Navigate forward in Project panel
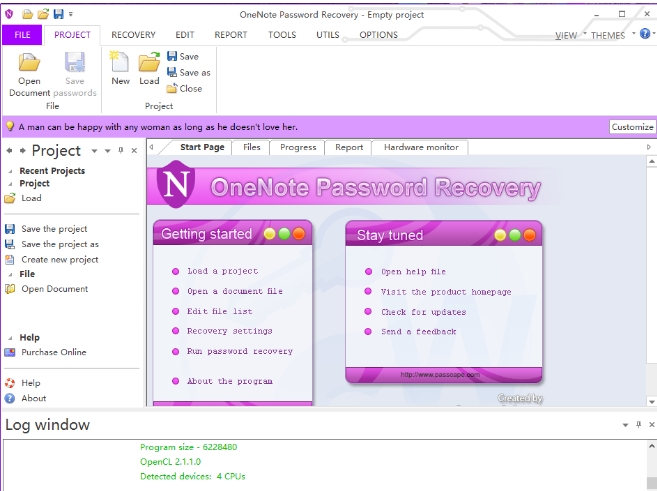657x491 pixels. tap(23, 150)
